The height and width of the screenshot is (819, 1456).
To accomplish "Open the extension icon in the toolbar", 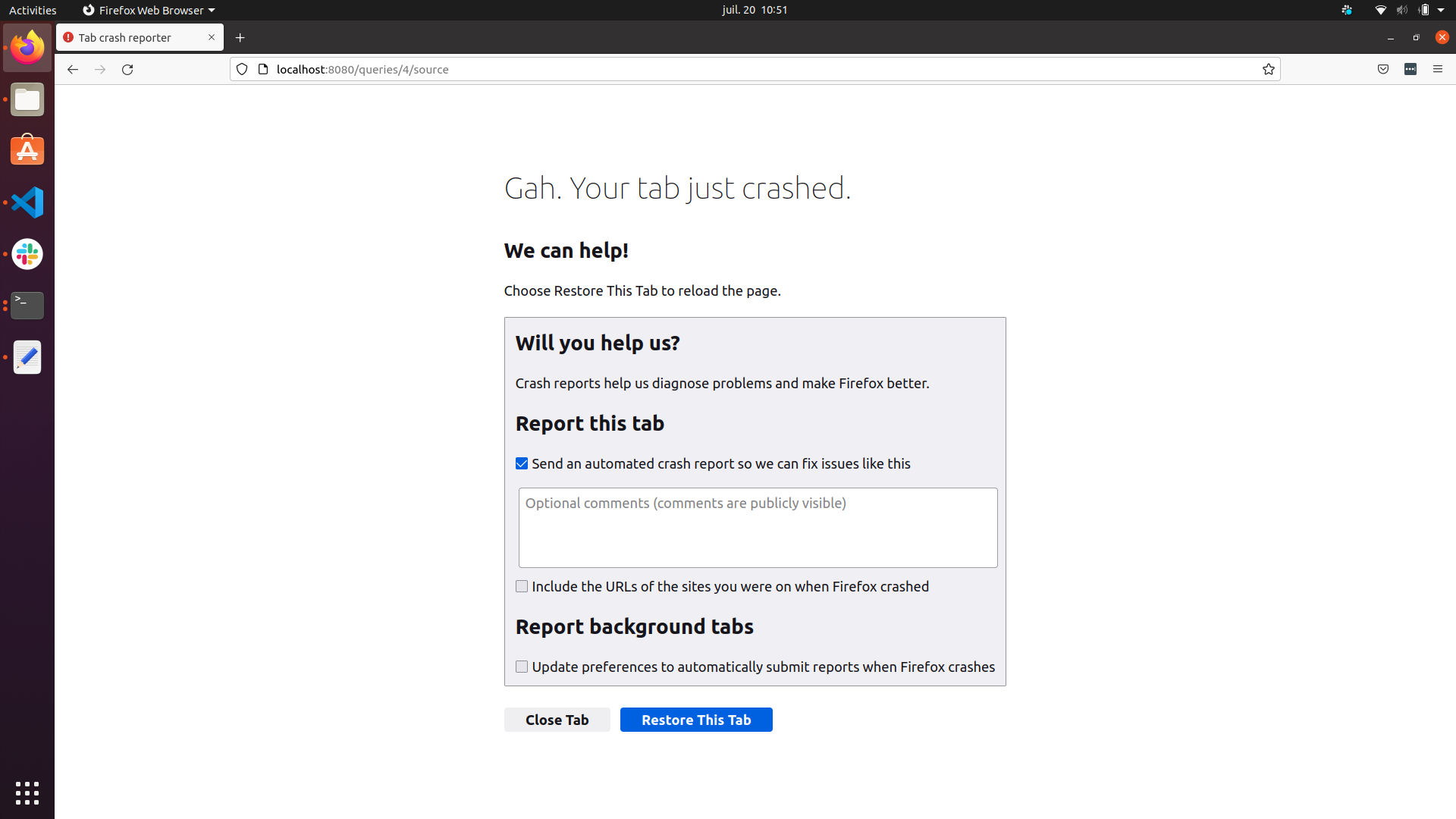I will coord(1410,69).
